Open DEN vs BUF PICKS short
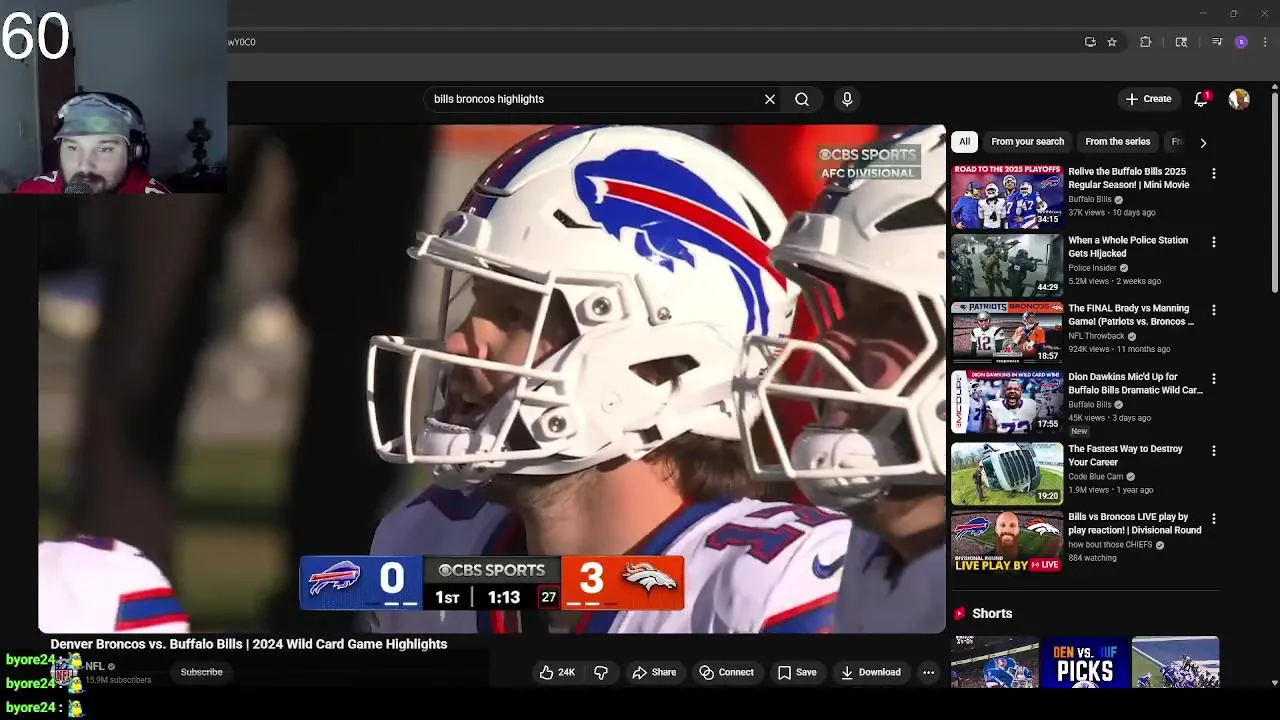Image resolution: width=1280 pixels, height=720 pixels. pyautogui.click(x=1085, y=663)
